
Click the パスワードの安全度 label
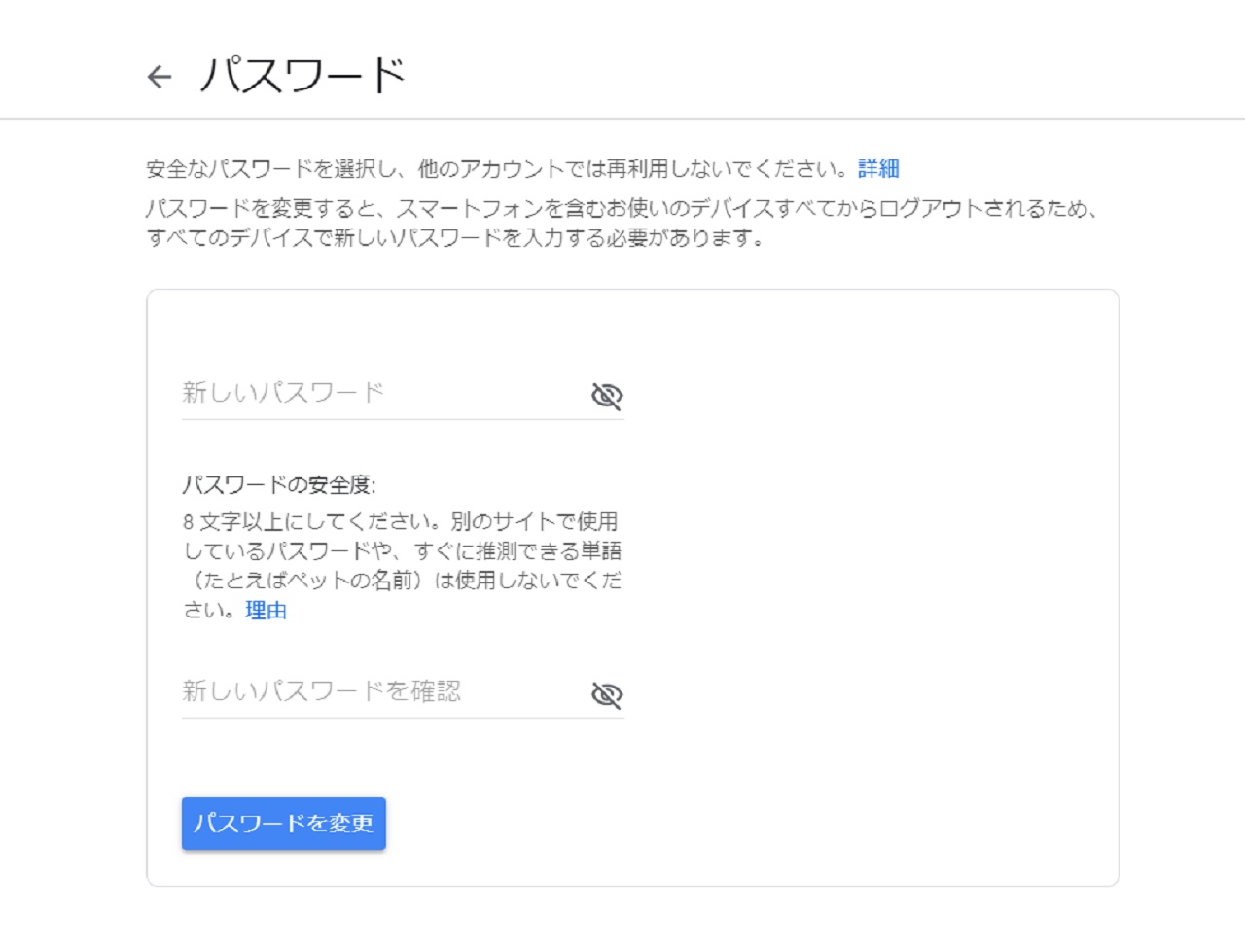click(x=278, y=484)
